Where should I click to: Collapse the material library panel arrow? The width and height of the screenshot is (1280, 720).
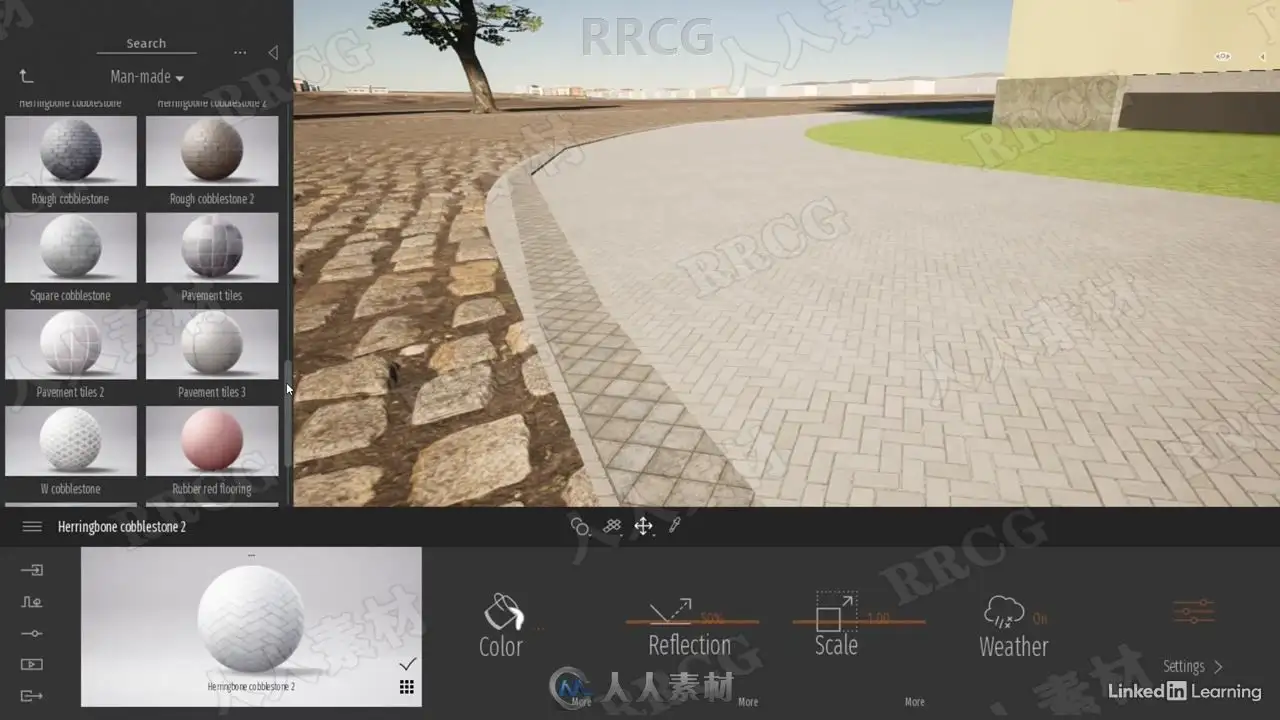coord(272,52)
